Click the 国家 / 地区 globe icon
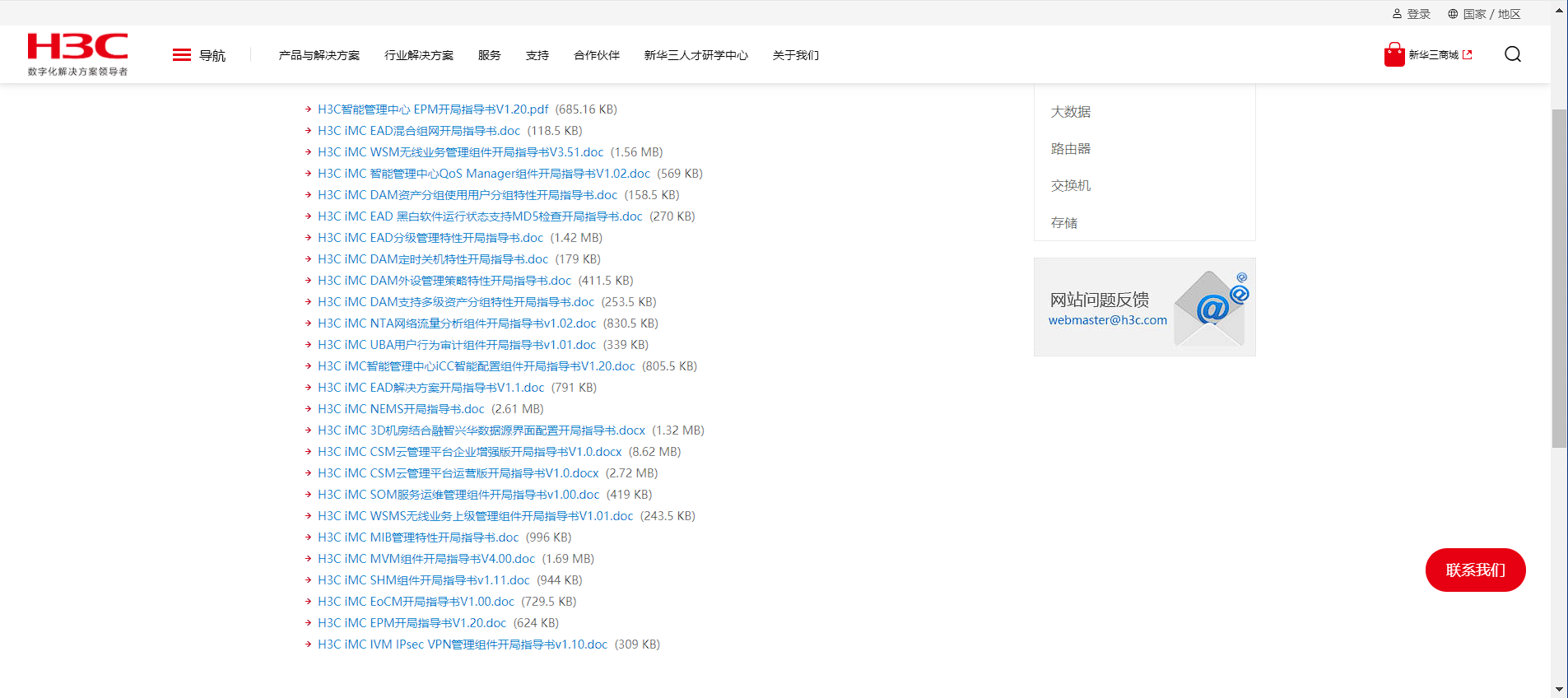Viewport: 1568px width, 698px height. coord(1453,14)
